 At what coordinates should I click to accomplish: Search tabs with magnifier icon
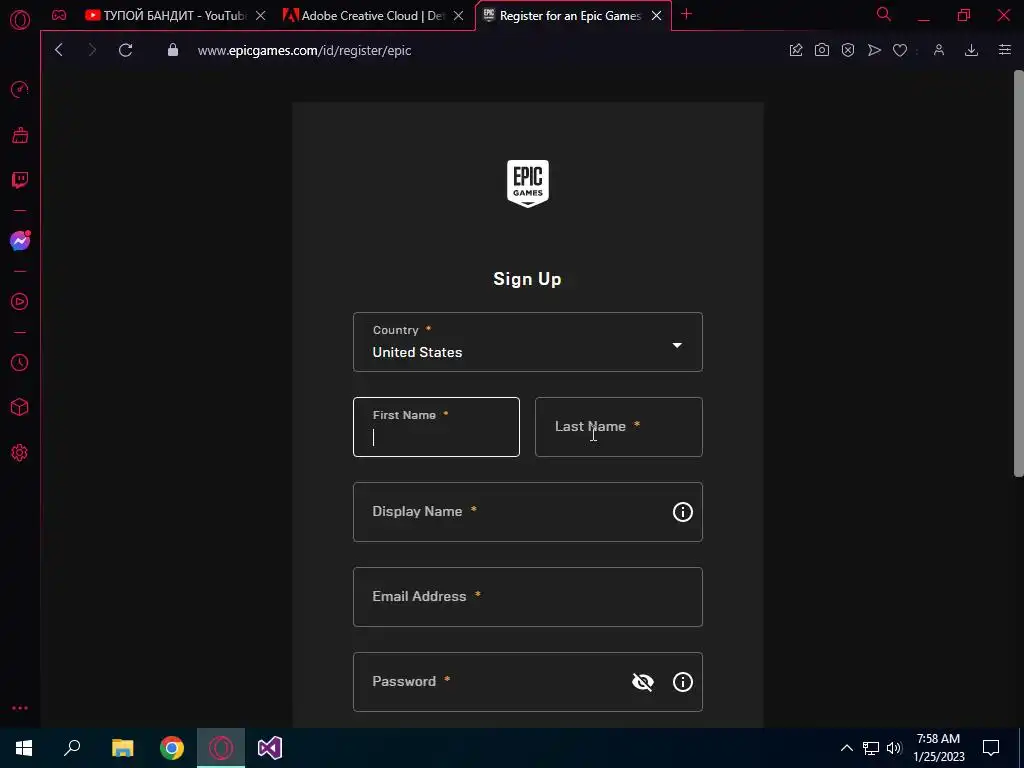point(884,14)
